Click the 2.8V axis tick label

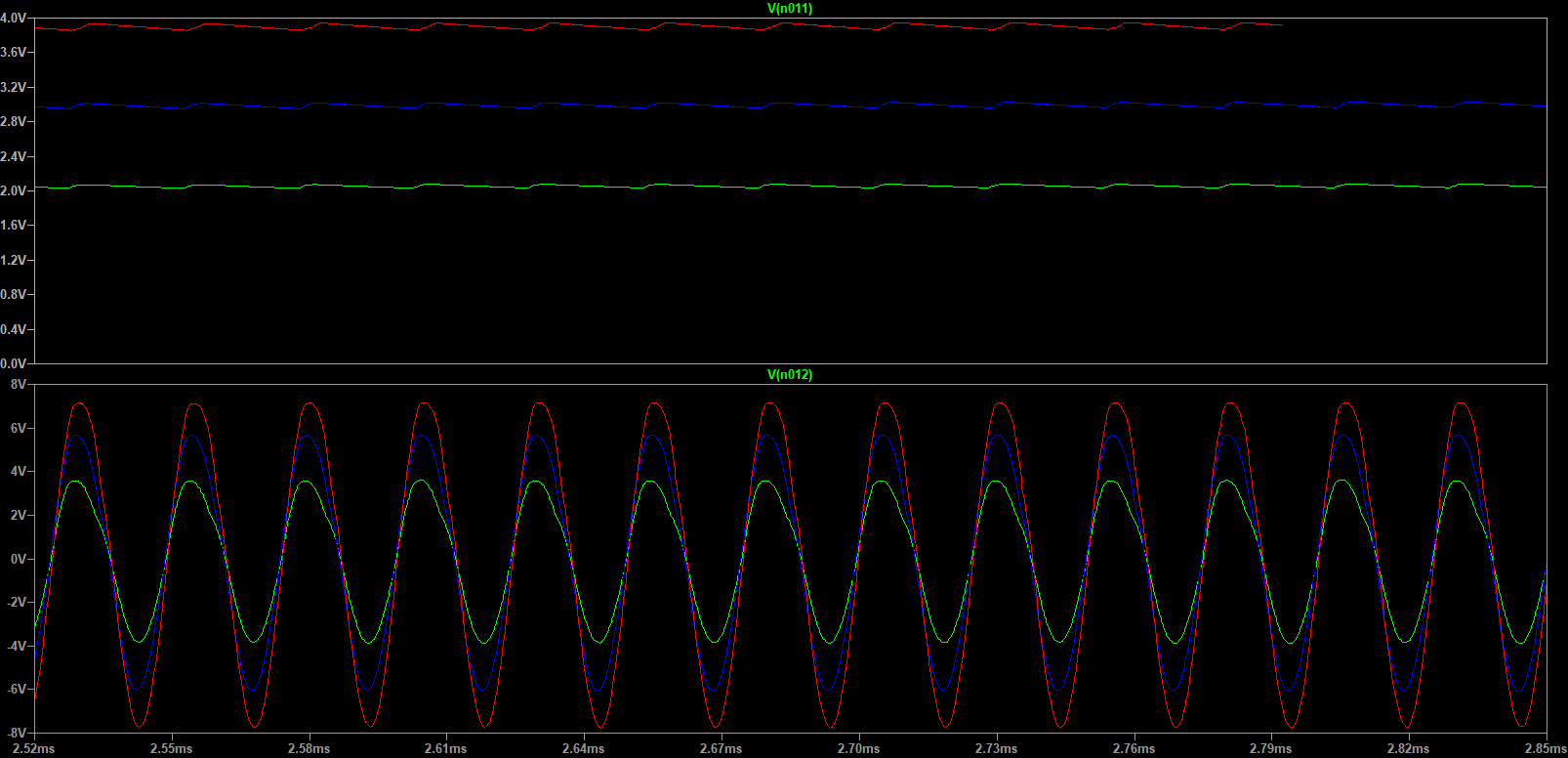[x=14, y=122]
